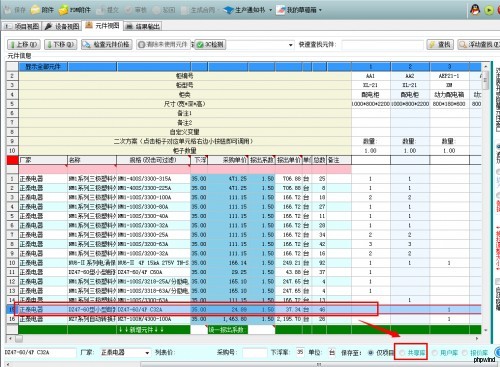
Task: Switch to the 项目视图 tab
Action: pos(22,26)
